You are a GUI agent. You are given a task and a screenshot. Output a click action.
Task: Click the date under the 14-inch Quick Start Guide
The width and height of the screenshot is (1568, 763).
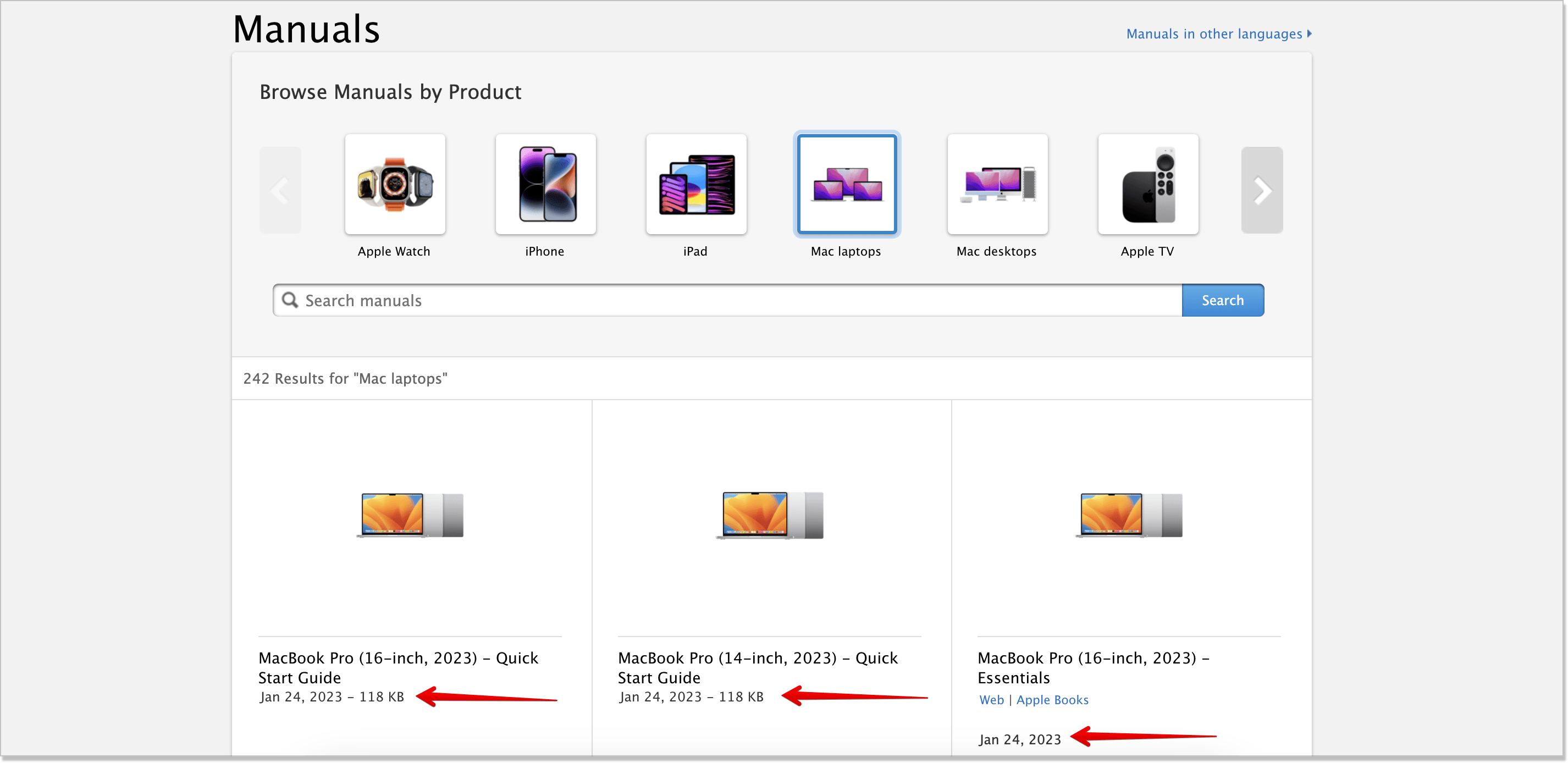[x=691, y=696]
